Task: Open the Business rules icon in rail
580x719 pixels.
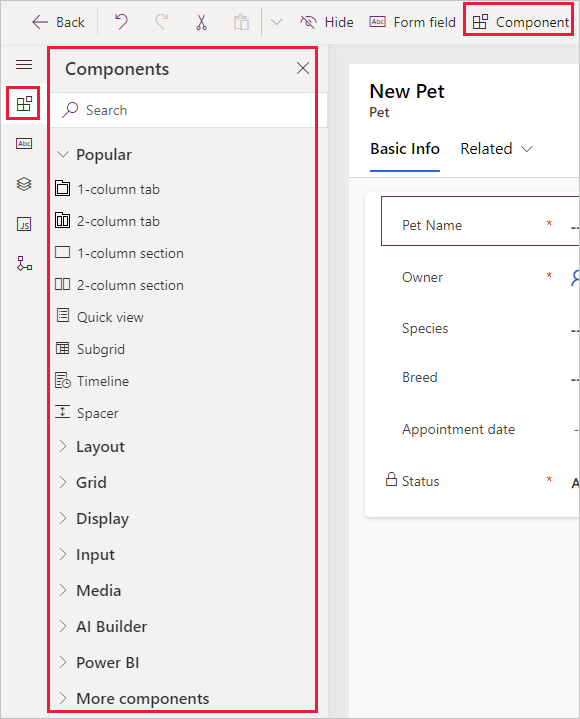Action: [24, 264]
